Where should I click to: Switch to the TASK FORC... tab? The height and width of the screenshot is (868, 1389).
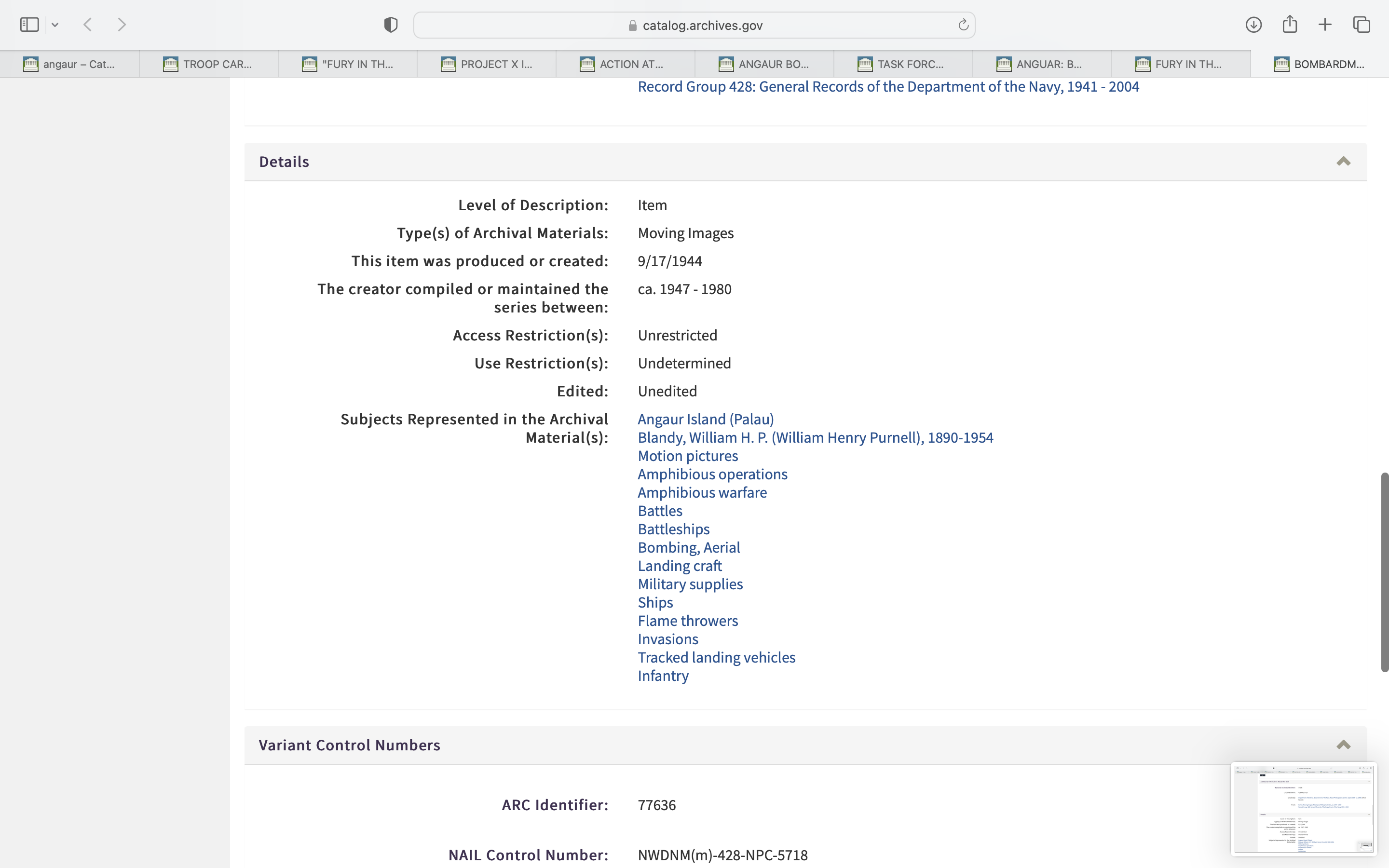903,64
